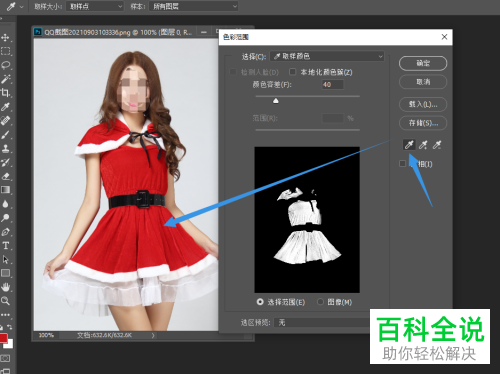Select the Lasso tool
The image size is (500, 374).
(x=5, y=65)
